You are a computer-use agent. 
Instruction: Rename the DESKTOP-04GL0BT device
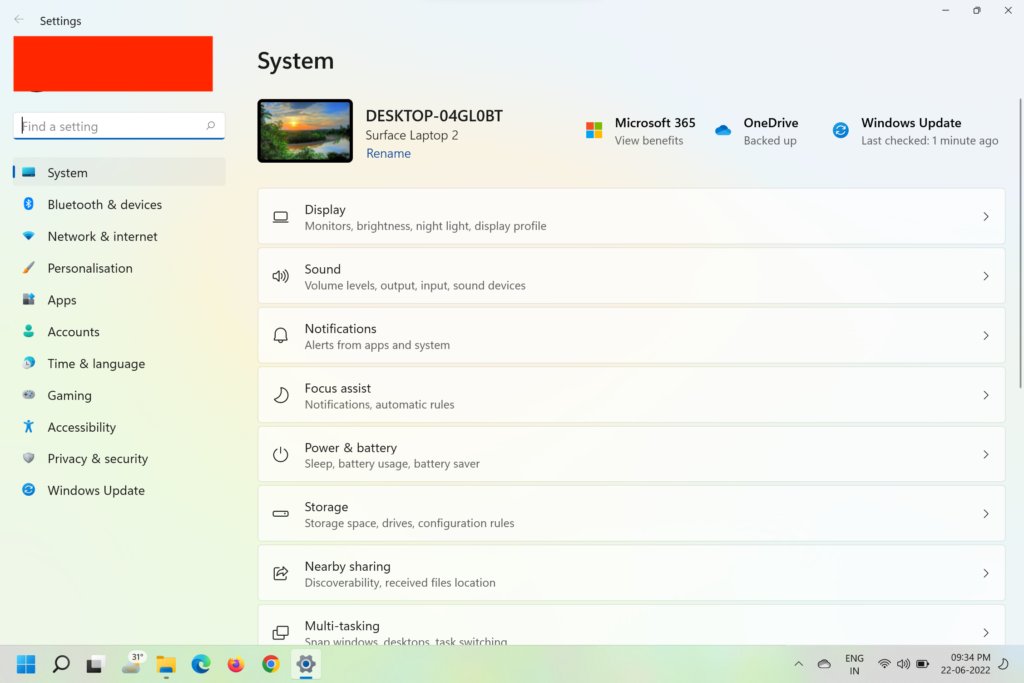click(x=388, y=152)
